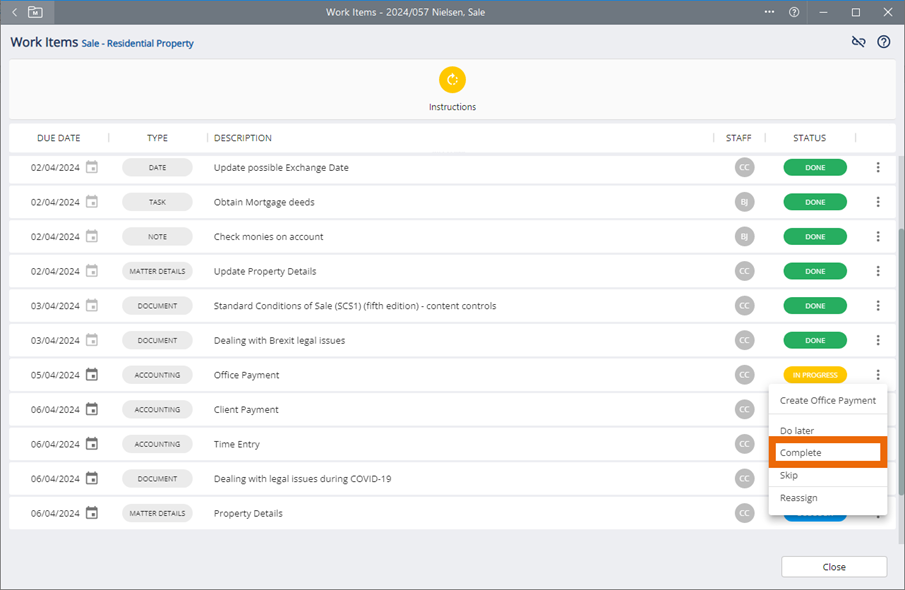Open calendar for Update possible Exchange Date
The width and height of the screenshot is (905, 590).
pos(92,167)
